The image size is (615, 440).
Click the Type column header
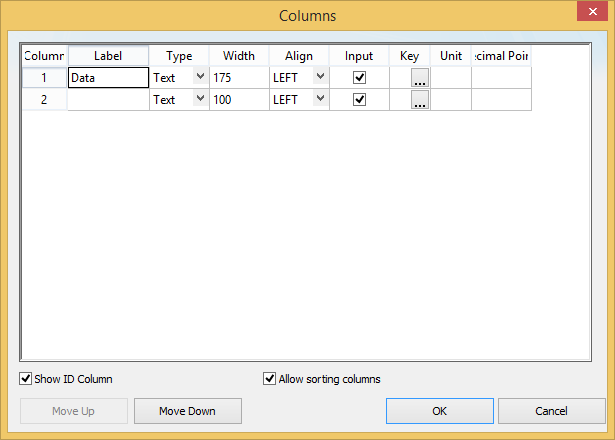click(x=179, y=56)
